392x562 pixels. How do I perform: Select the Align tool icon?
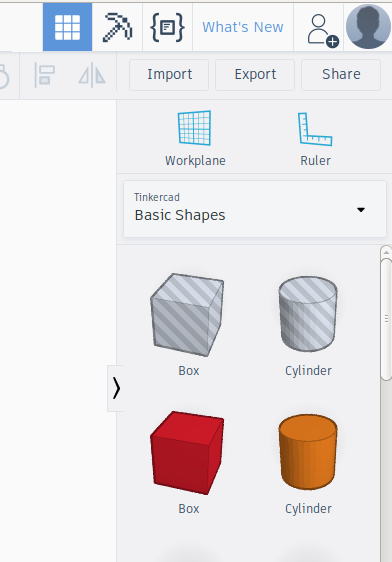coord(44,75)
